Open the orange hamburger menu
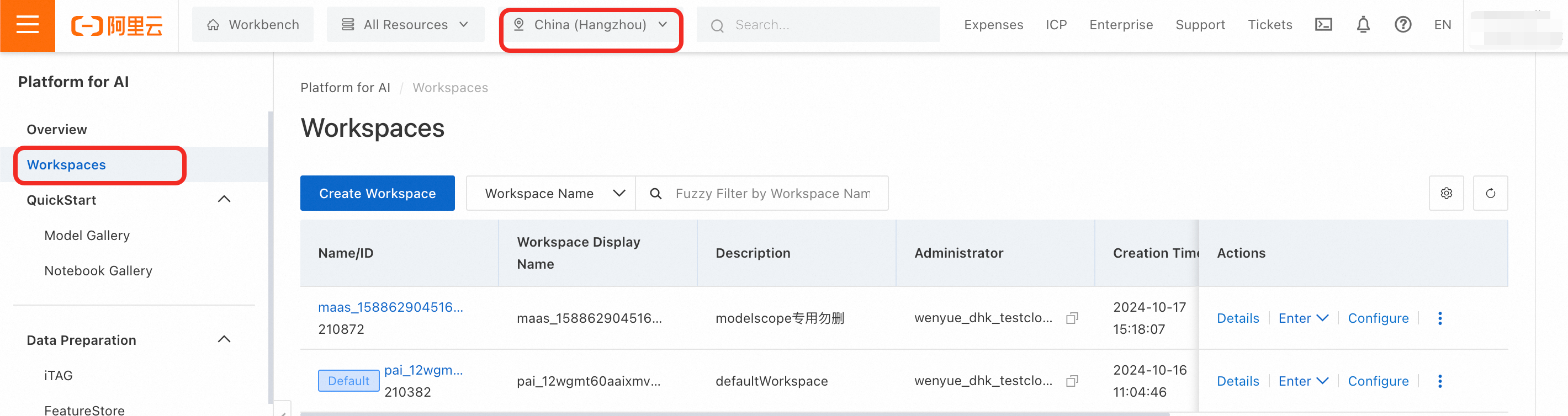The height and width of the screenshot is (416, 1568). pos(28,25)
